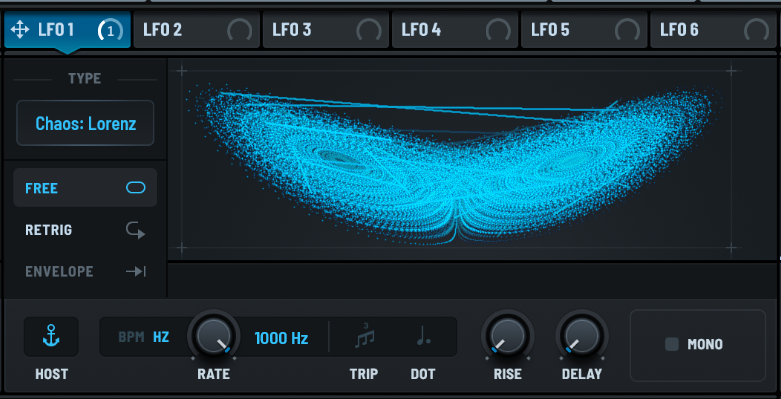Enable triplet (TRIP) note timing
The image size is (781, 399).
tap(364, 336)
